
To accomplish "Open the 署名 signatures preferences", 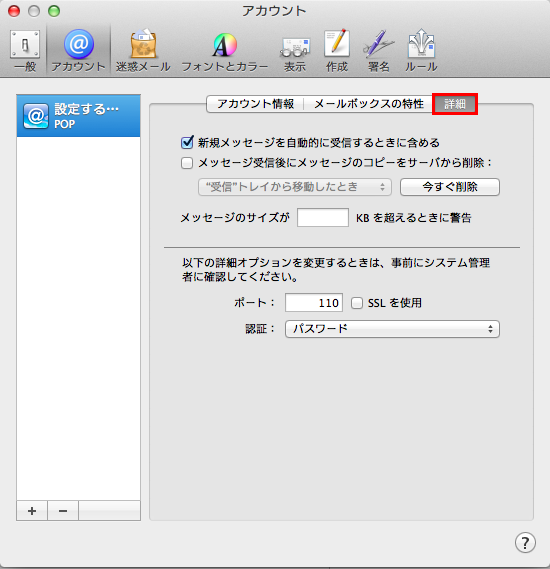I will [x=378, y=51].
